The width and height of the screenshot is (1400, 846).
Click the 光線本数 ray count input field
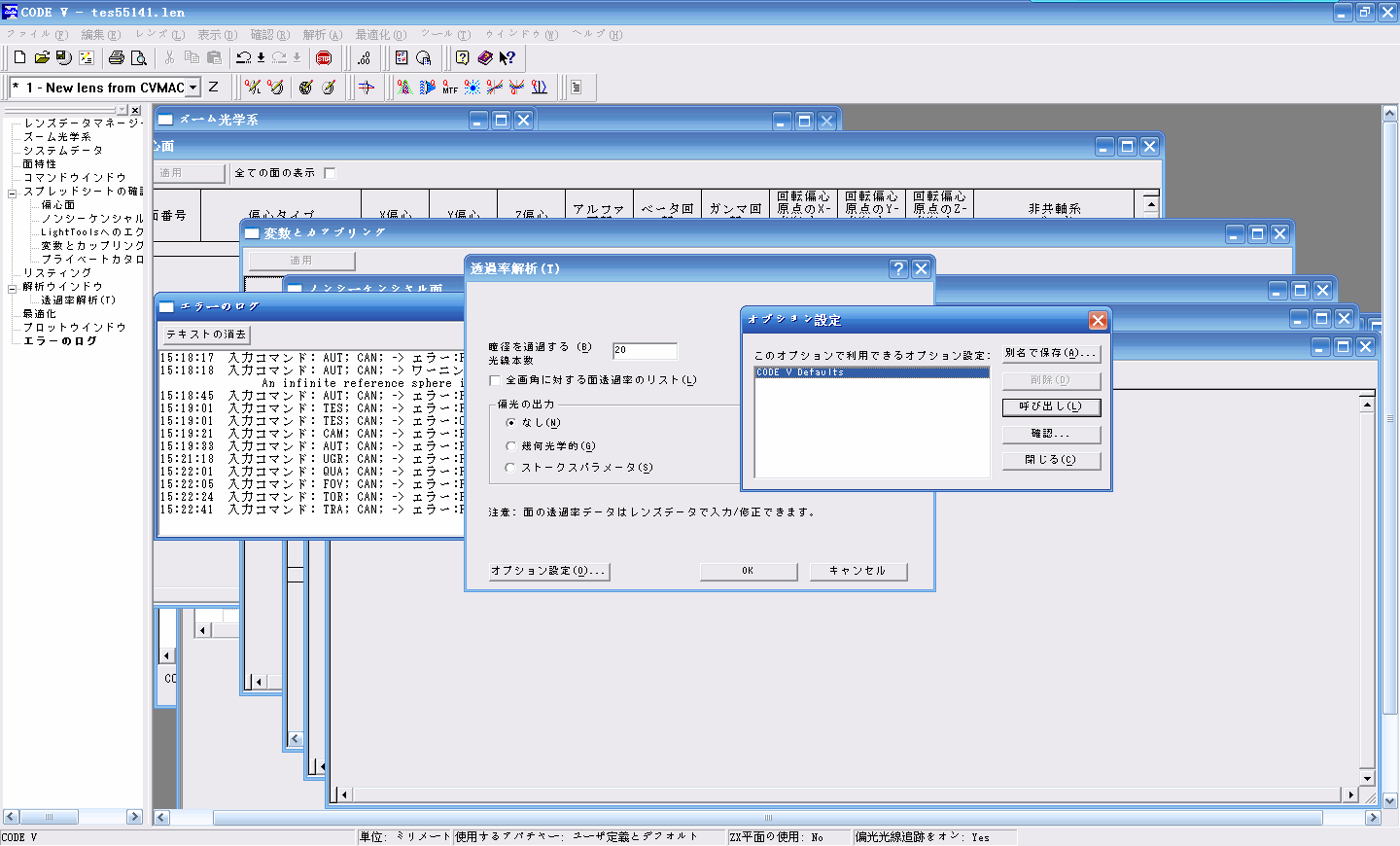pos(645,351)
